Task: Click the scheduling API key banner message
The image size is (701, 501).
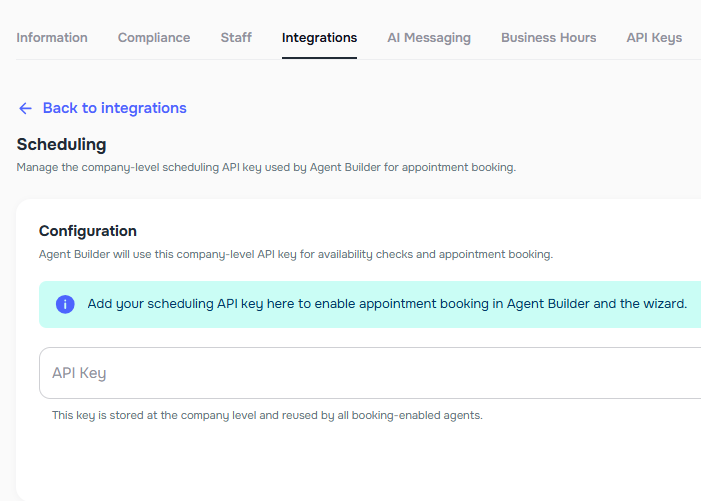Action: pos(387,304)
